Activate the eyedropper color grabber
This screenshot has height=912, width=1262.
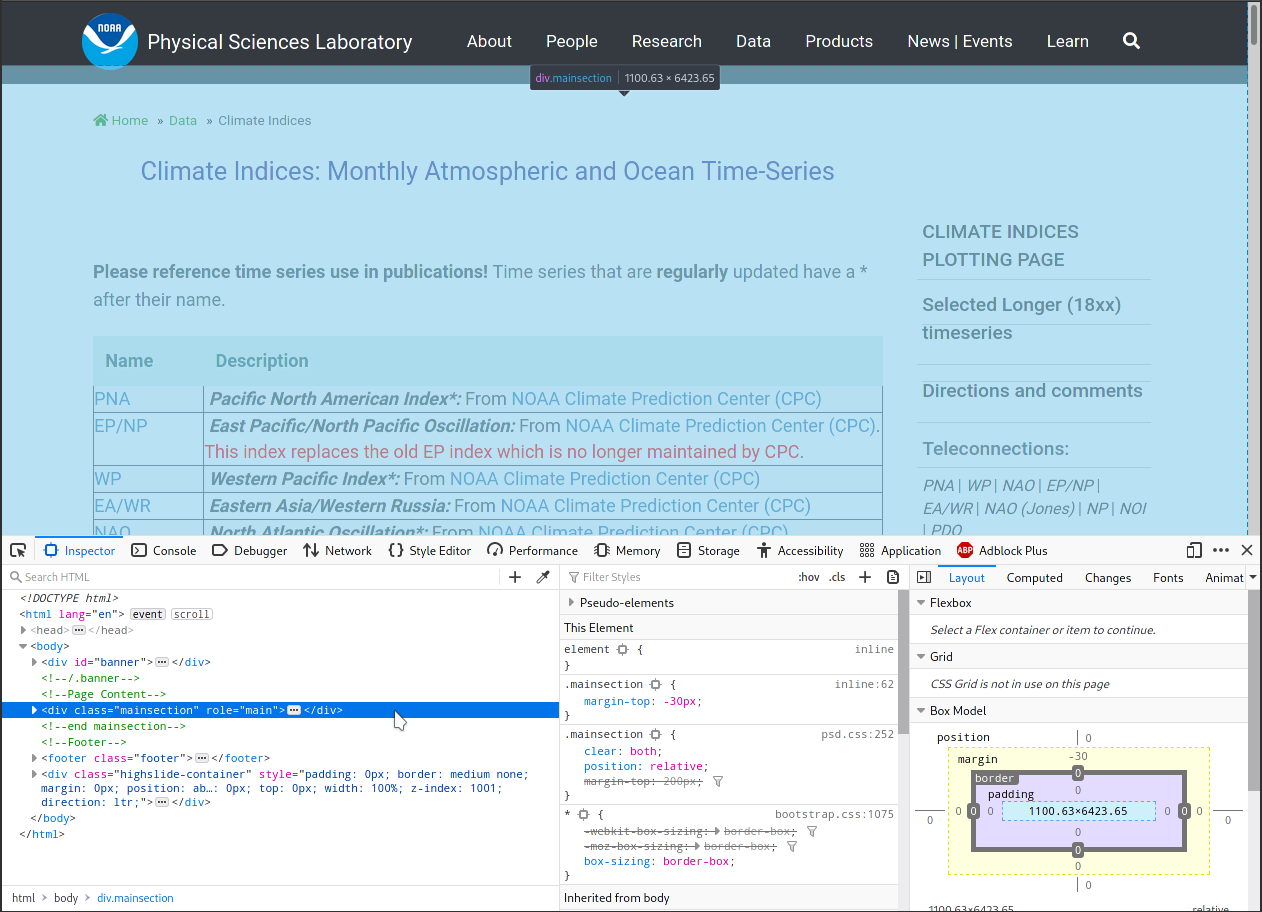pos(543,576)
